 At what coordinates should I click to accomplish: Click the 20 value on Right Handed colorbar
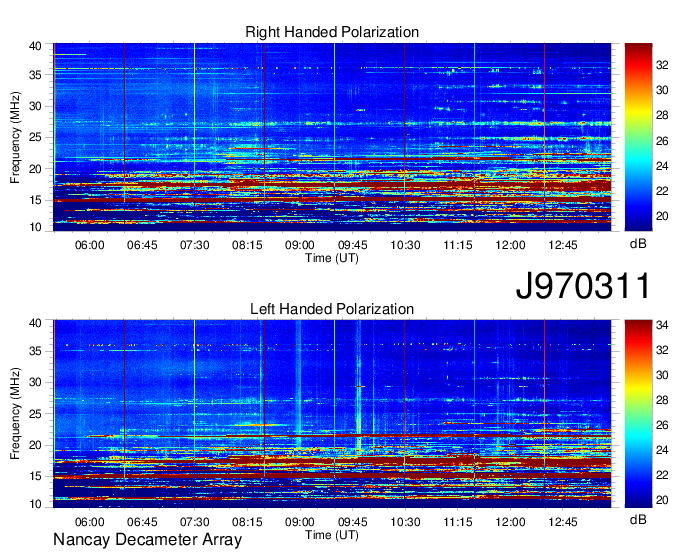(662, 216)
